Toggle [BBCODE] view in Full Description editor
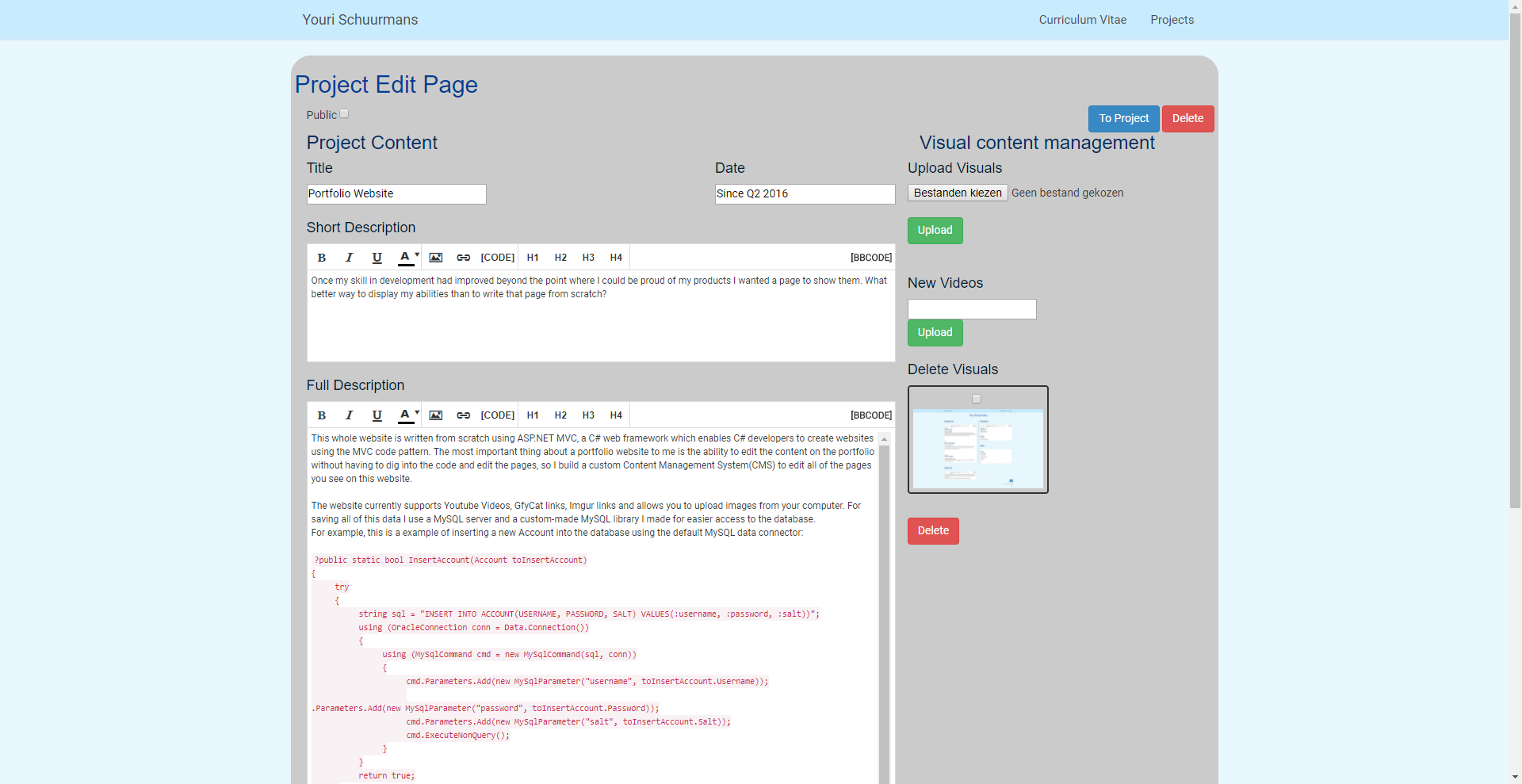Image resolution: width=1522 pixels, height=784 pixels. [871, 415]
